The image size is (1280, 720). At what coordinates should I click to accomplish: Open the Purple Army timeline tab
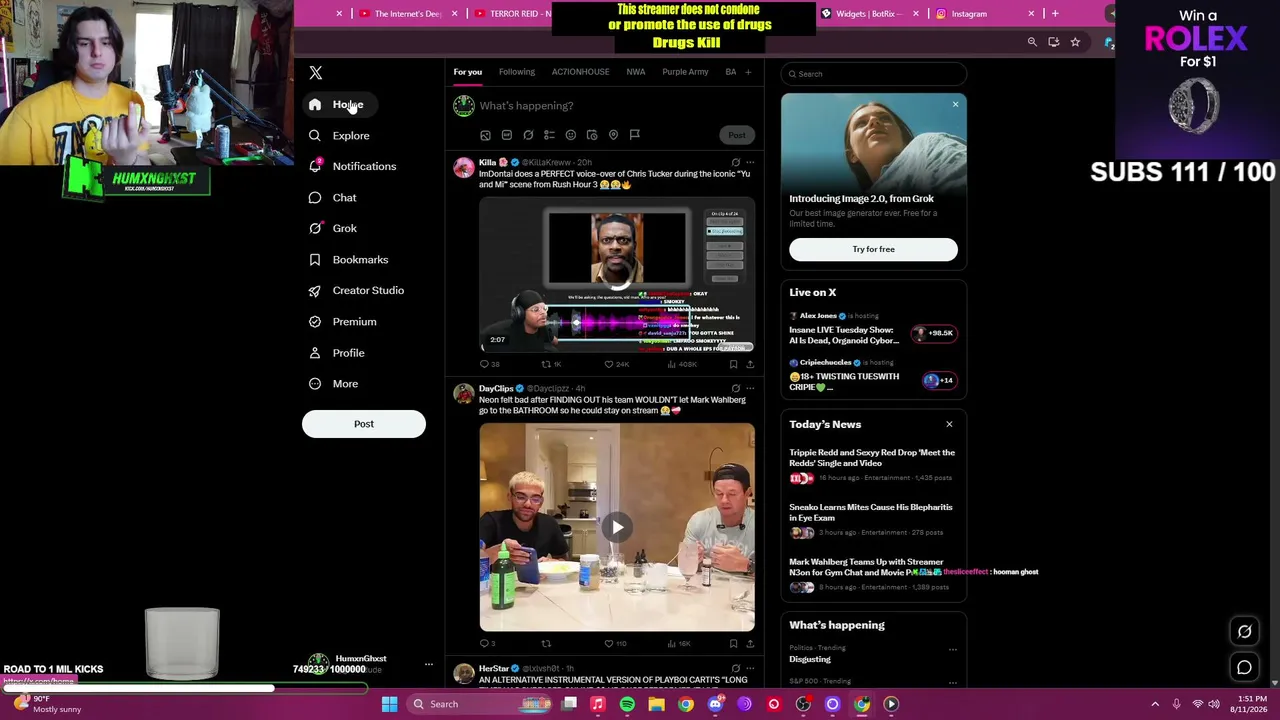click(x=685, y=72)
